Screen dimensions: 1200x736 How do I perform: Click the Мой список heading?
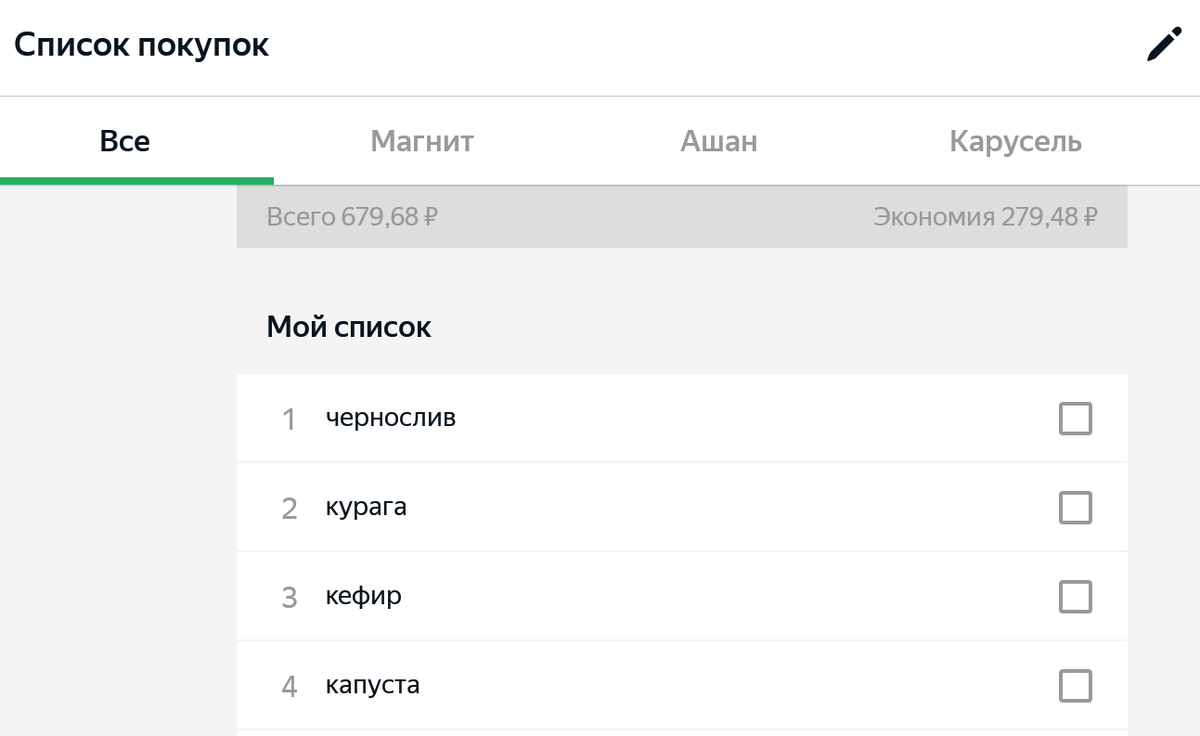[x=349, y=326]
